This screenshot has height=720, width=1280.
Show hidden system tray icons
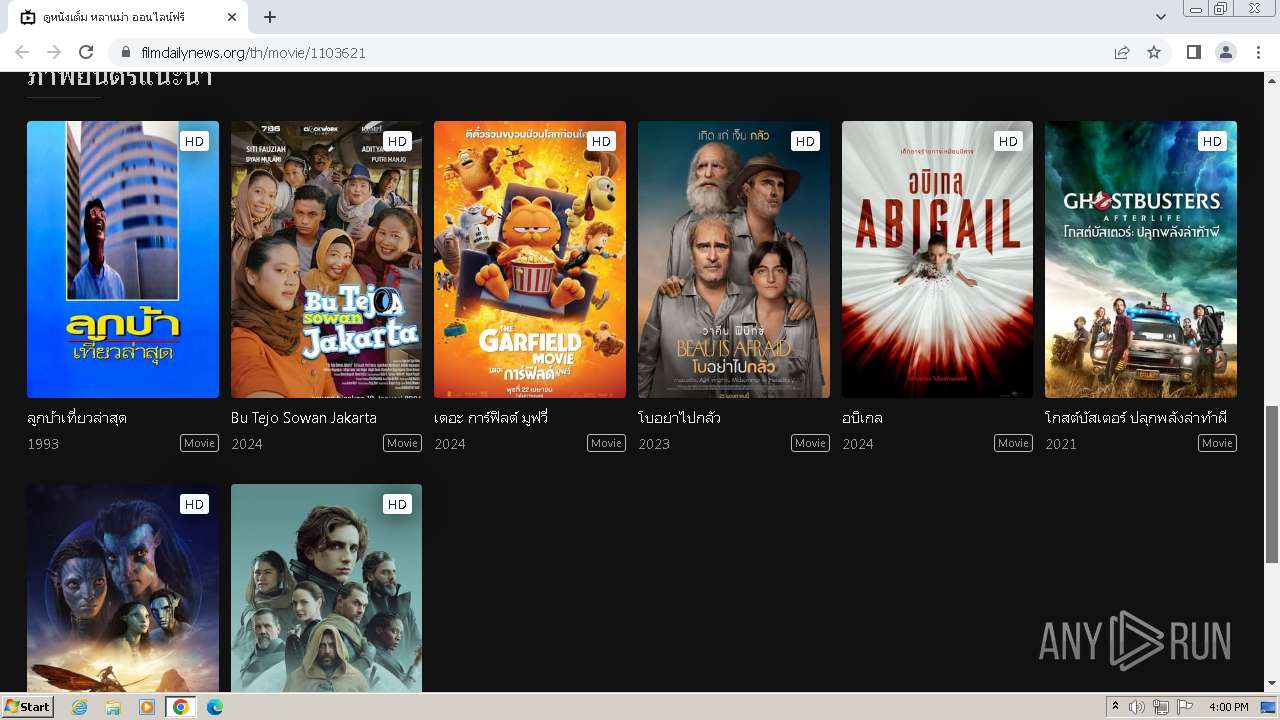(1115, 707)
